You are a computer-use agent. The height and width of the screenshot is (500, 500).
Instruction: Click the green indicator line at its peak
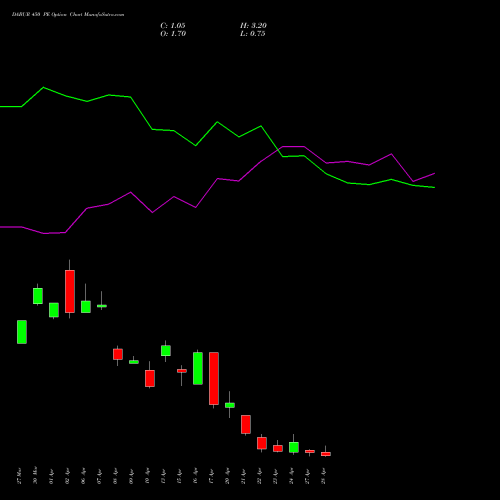click(44, 88)
